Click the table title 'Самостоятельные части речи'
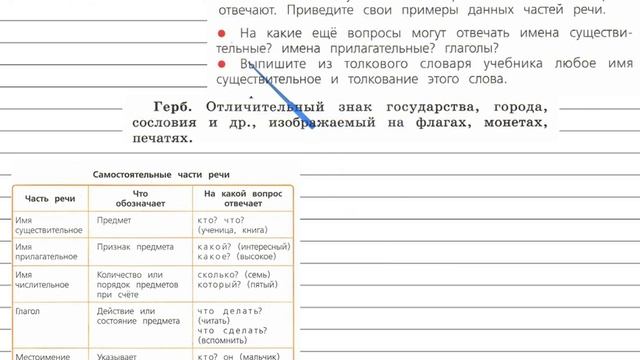The image size is (640, 360). click(161, 175)
